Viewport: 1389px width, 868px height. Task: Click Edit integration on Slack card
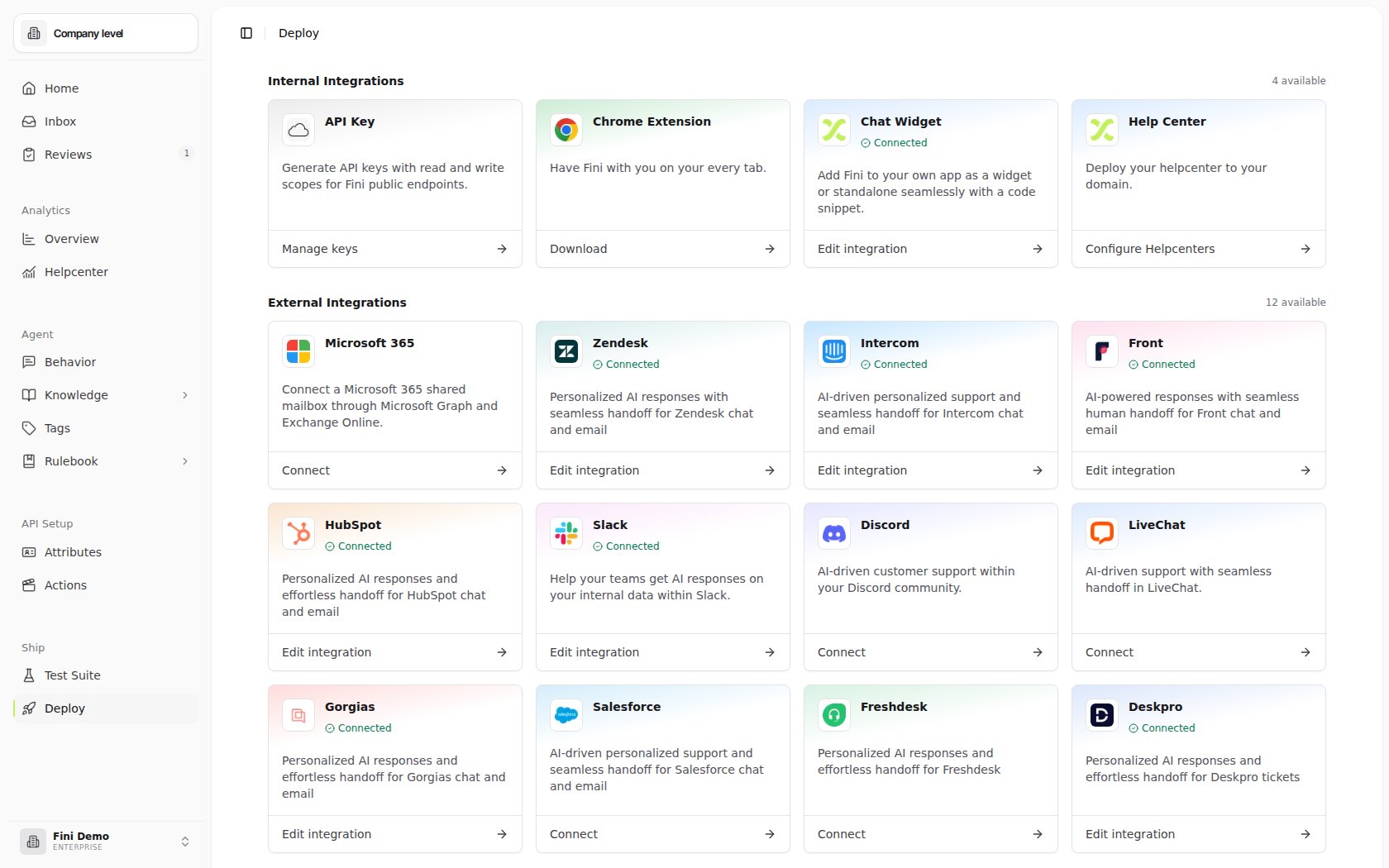pos(663,652)
